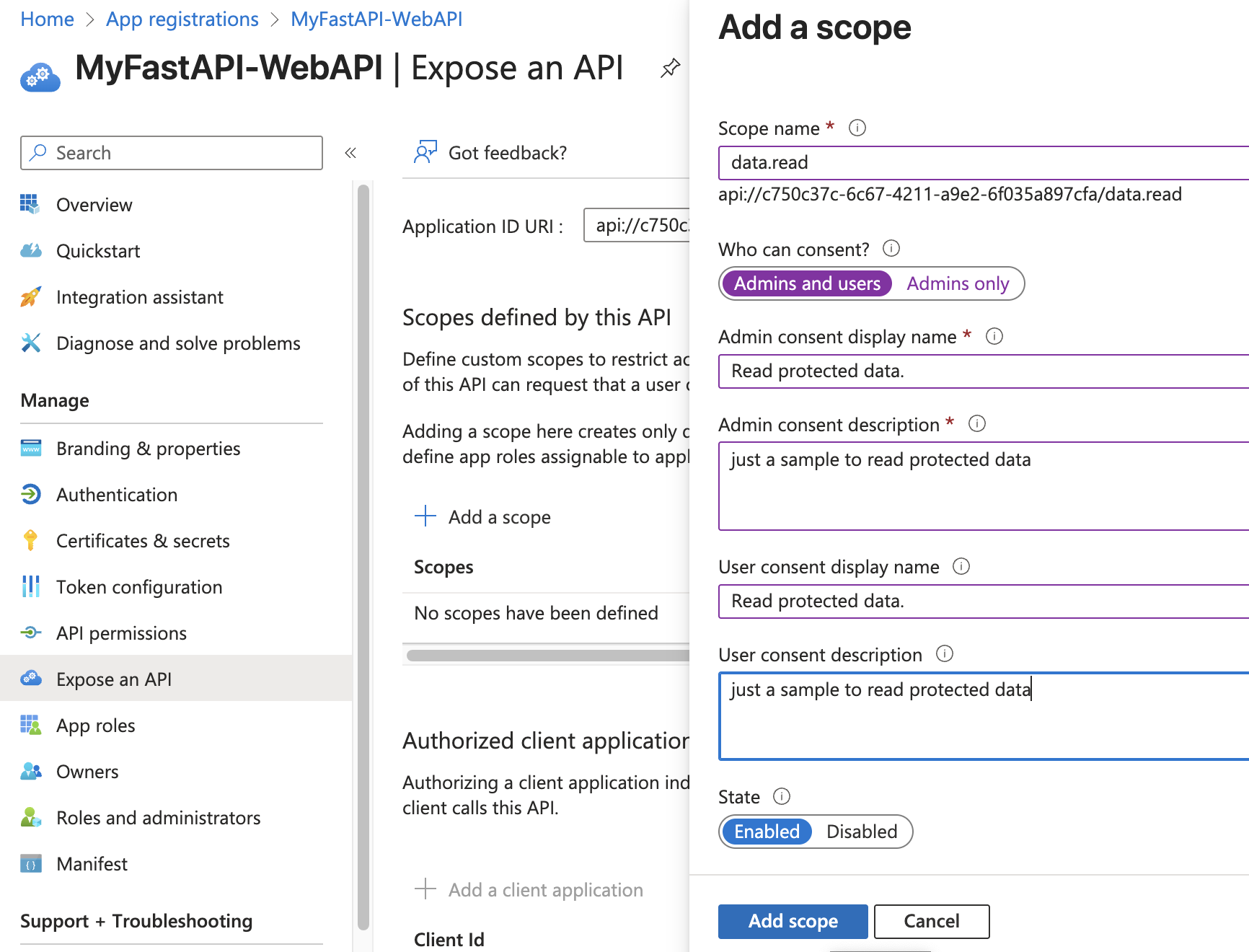Click the Scope name input field
This screenshot has height=952, width=1249.
[981, 163]
